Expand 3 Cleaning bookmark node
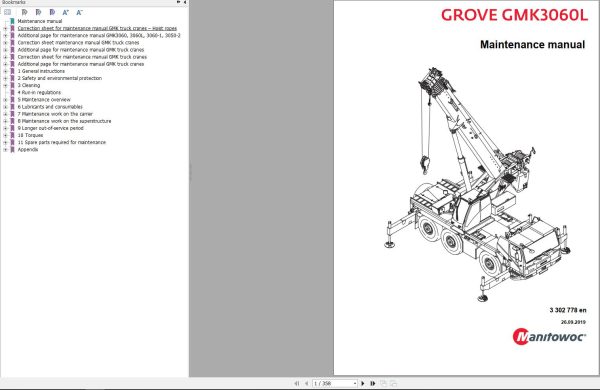The width and height of the screenshot is (600, 390). click(5, 85)
